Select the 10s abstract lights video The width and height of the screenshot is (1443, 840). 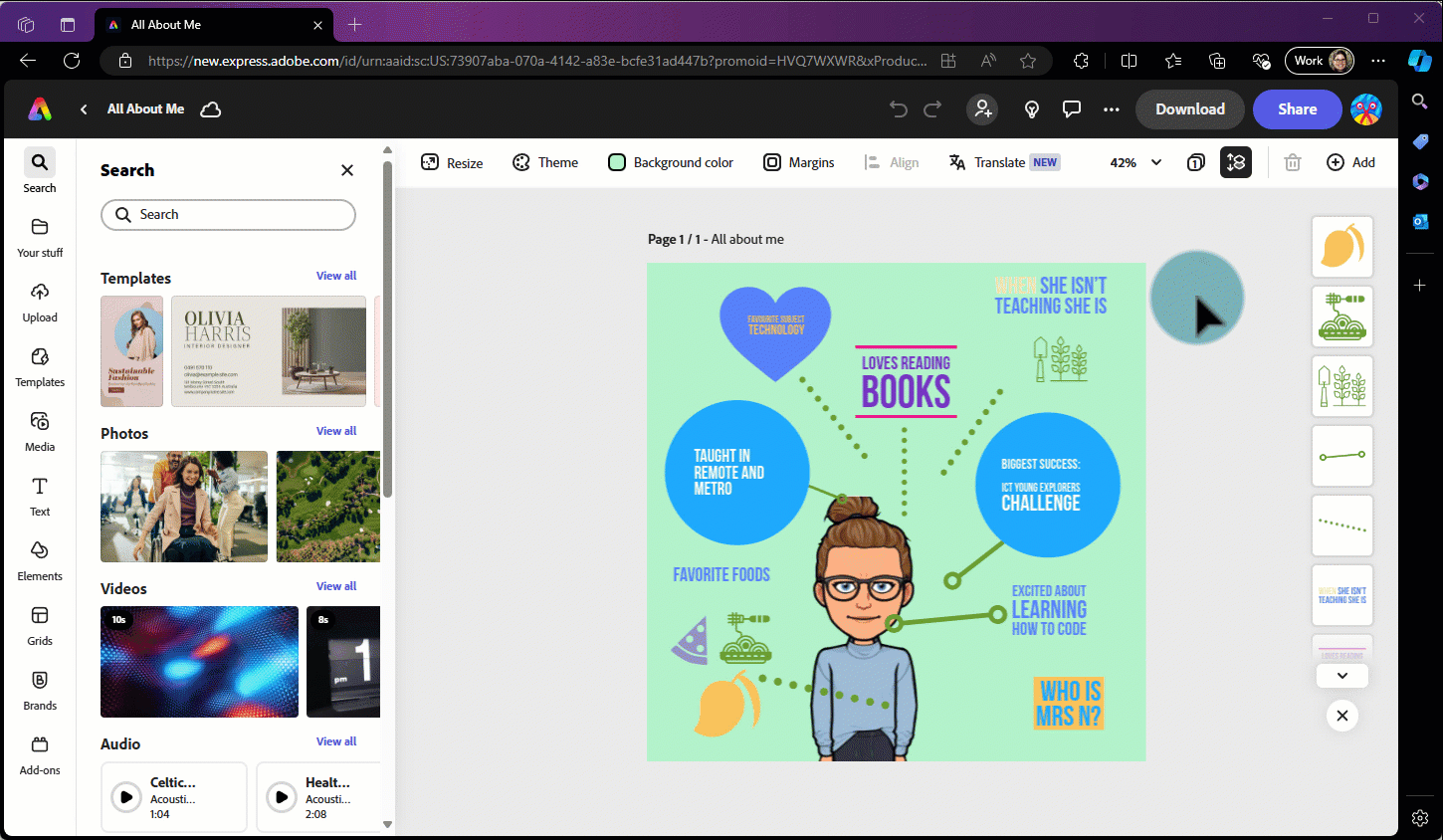click(x=199, y=662)
